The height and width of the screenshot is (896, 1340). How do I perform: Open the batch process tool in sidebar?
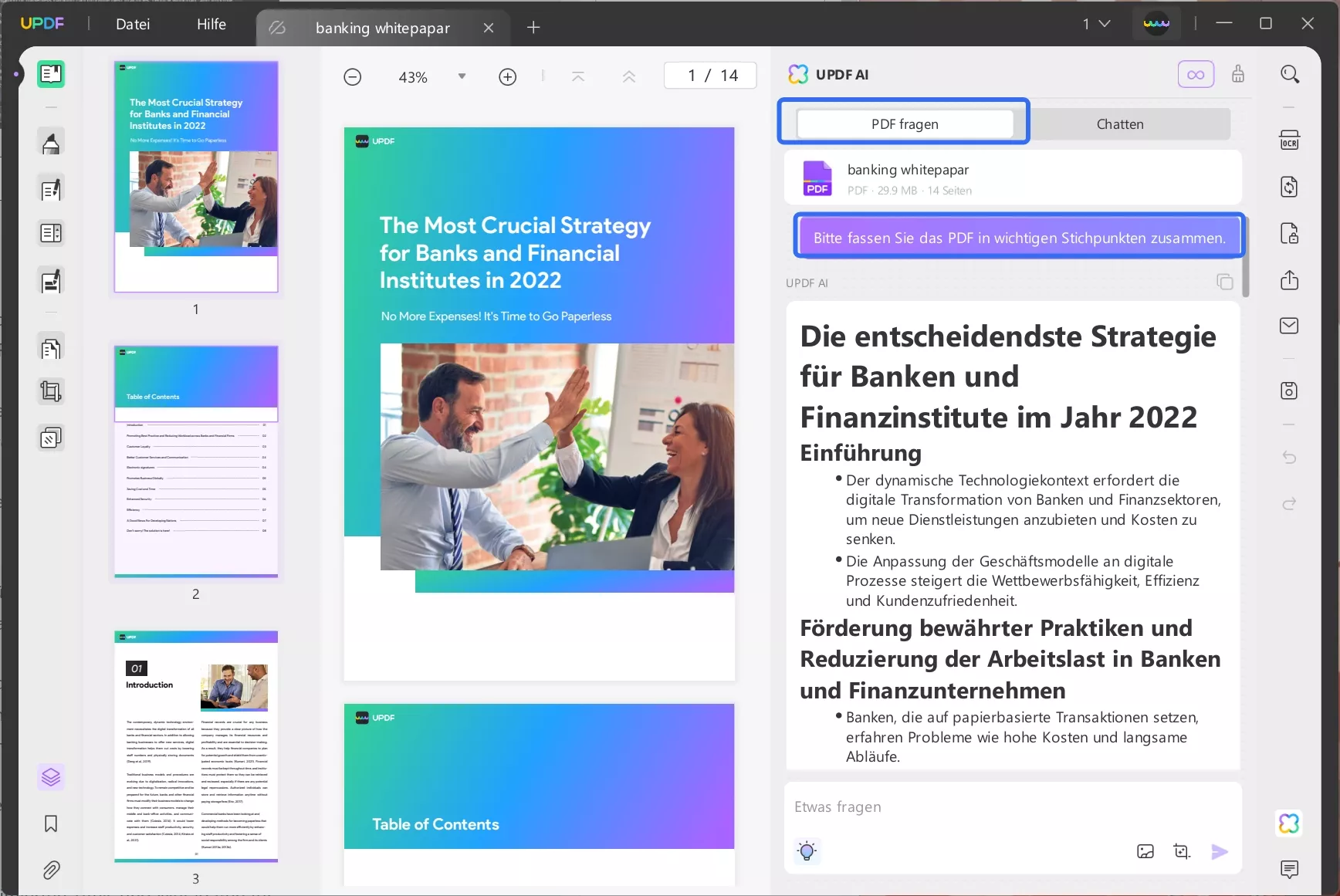tap(51, 438)
